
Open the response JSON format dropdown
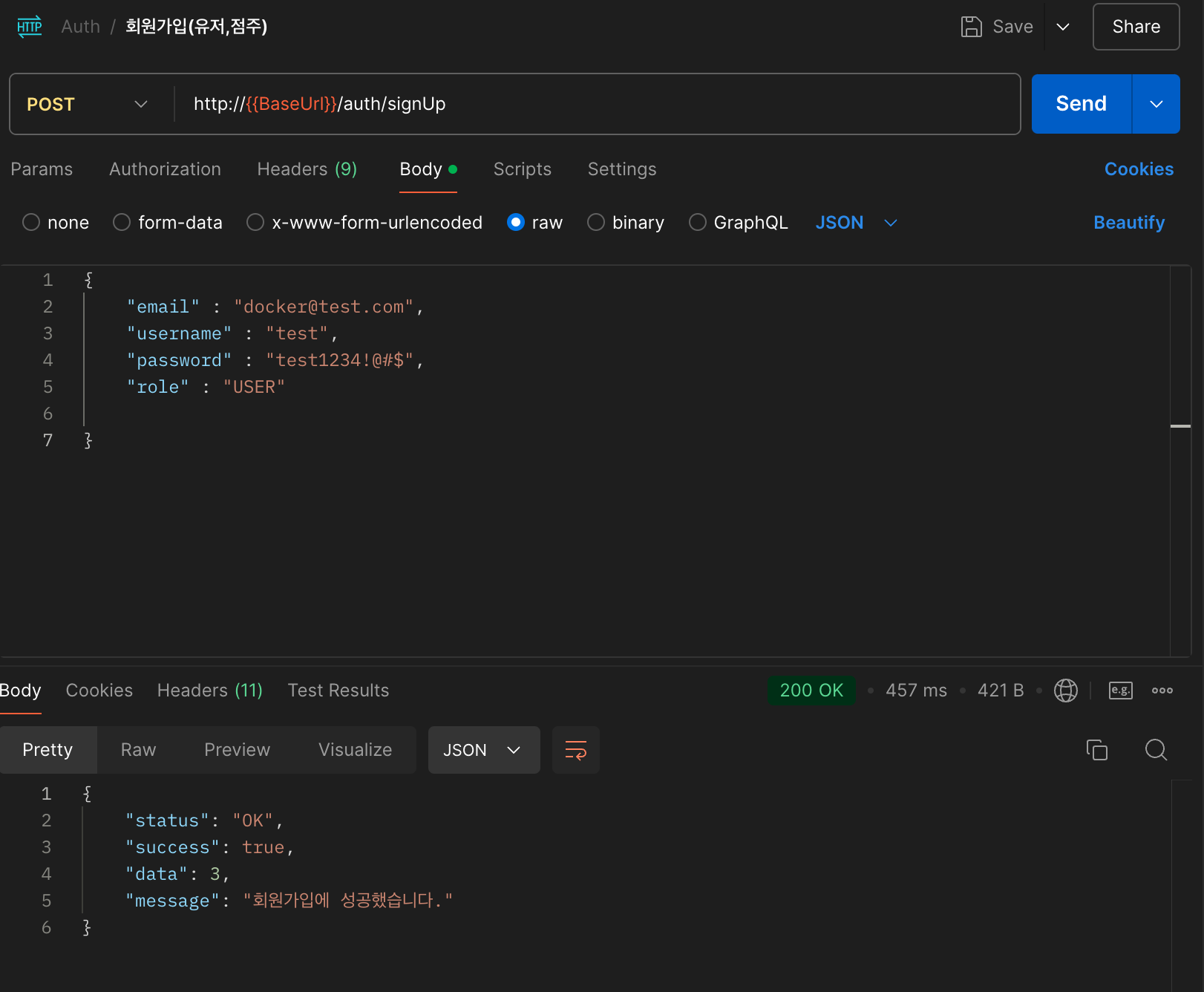pos(483,750)
